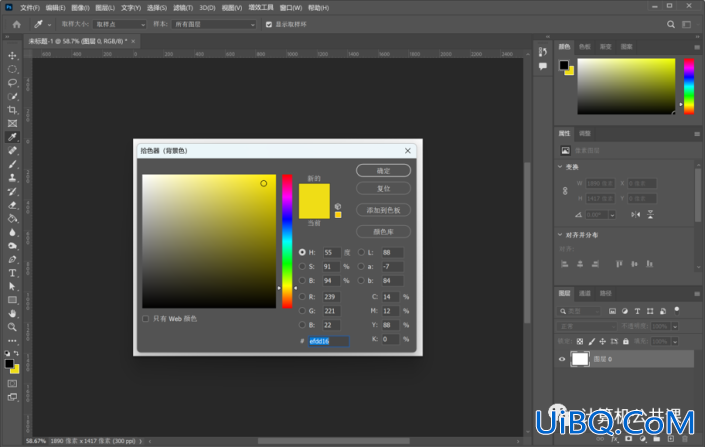705x447 pixels.
Task: Click the search icon in options bar
Action: pos(671,24)
